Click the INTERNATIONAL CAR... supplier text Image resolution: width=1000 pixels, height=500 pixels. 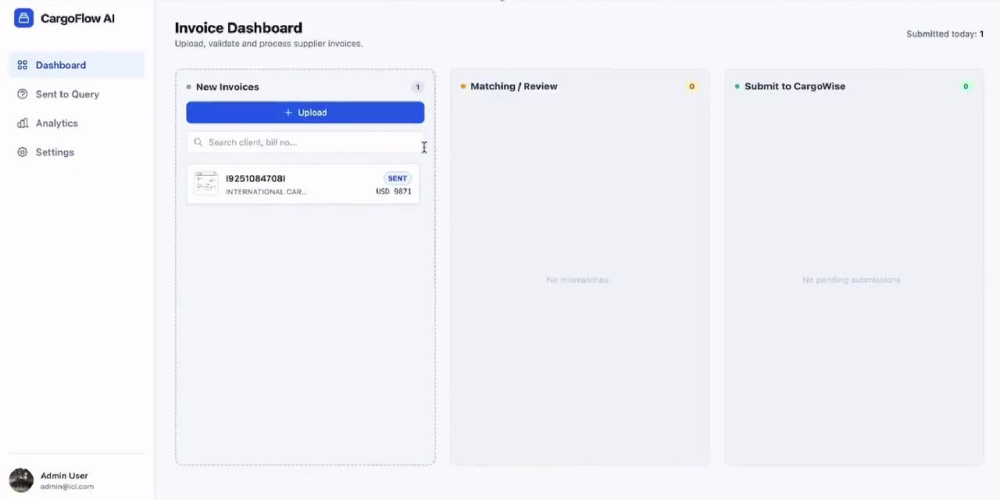click(x=266, y=192)
